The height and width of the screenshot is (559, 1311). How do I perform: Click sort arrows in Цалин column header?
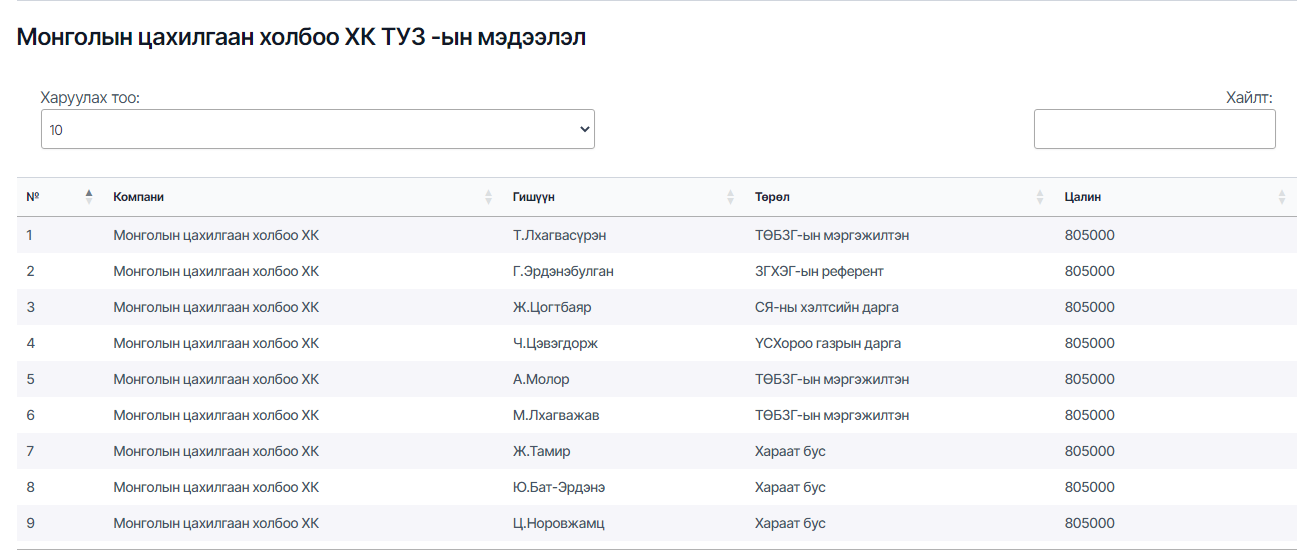pyautogui.click(x=1282, y=197)
